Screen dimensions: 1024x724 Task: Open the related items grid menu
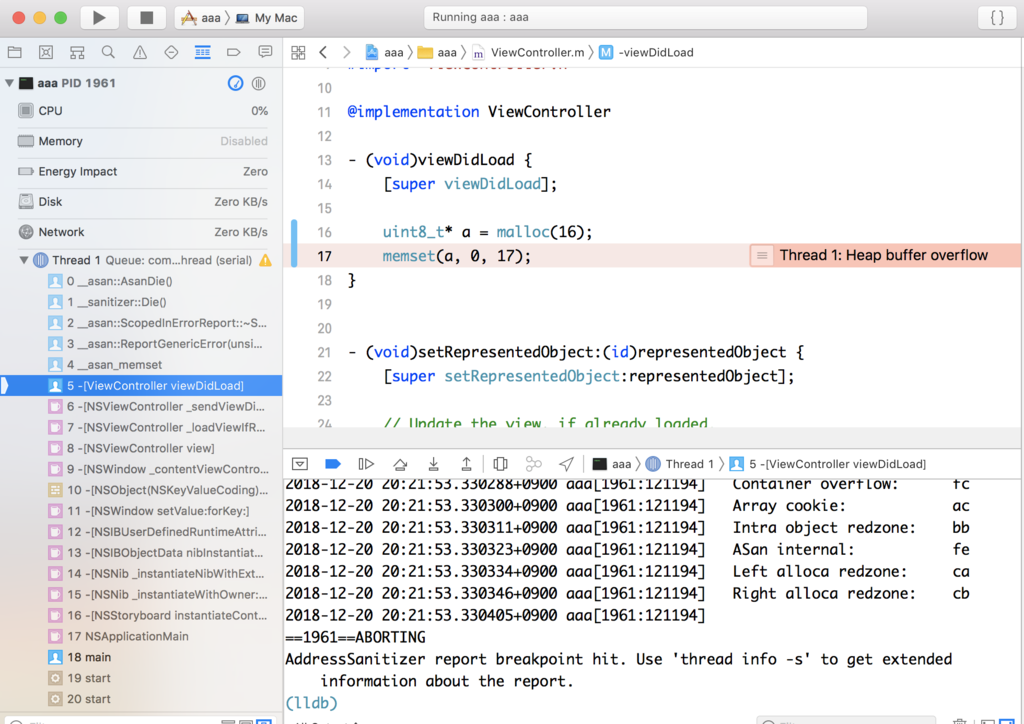(298, 52)
